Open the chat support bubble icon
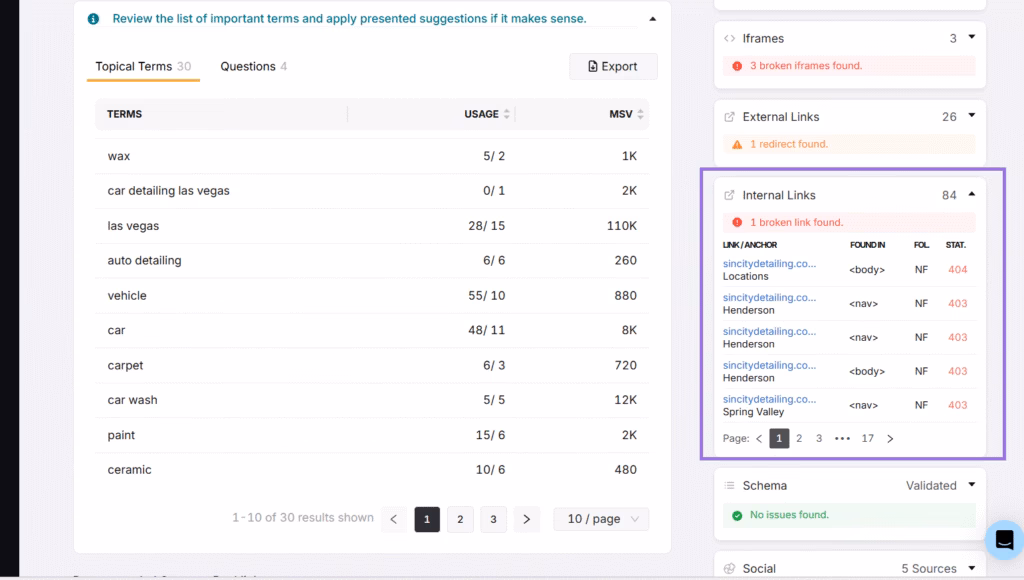Screen dimensions: 1024x580 [x=1003, y=540]
